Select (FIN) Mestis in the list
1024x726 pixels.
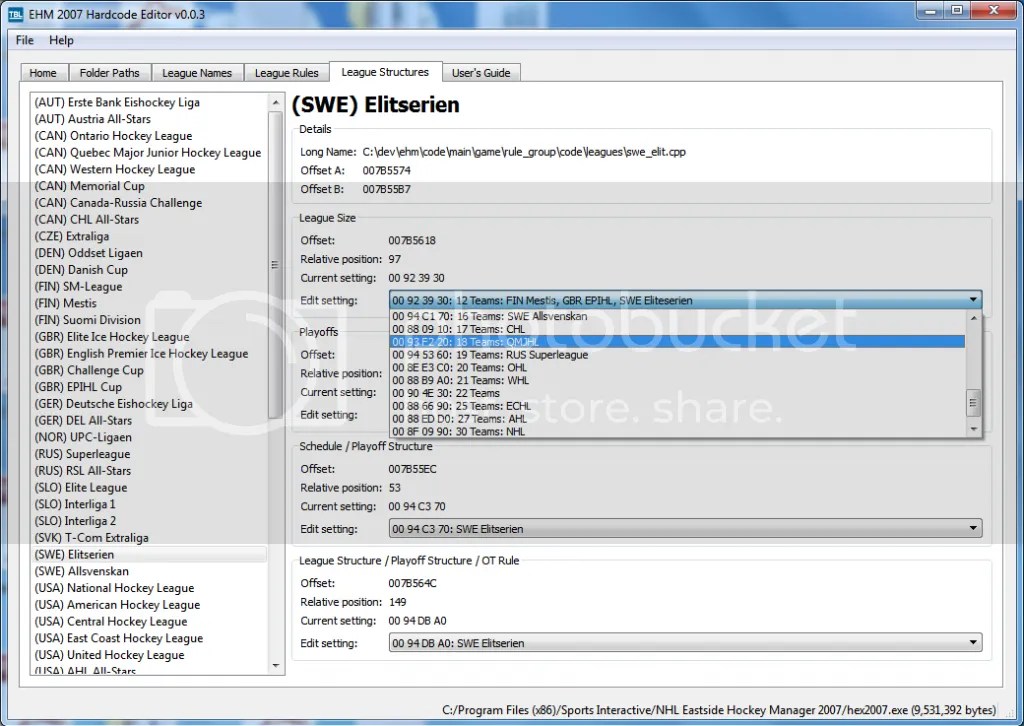point(150,304)
